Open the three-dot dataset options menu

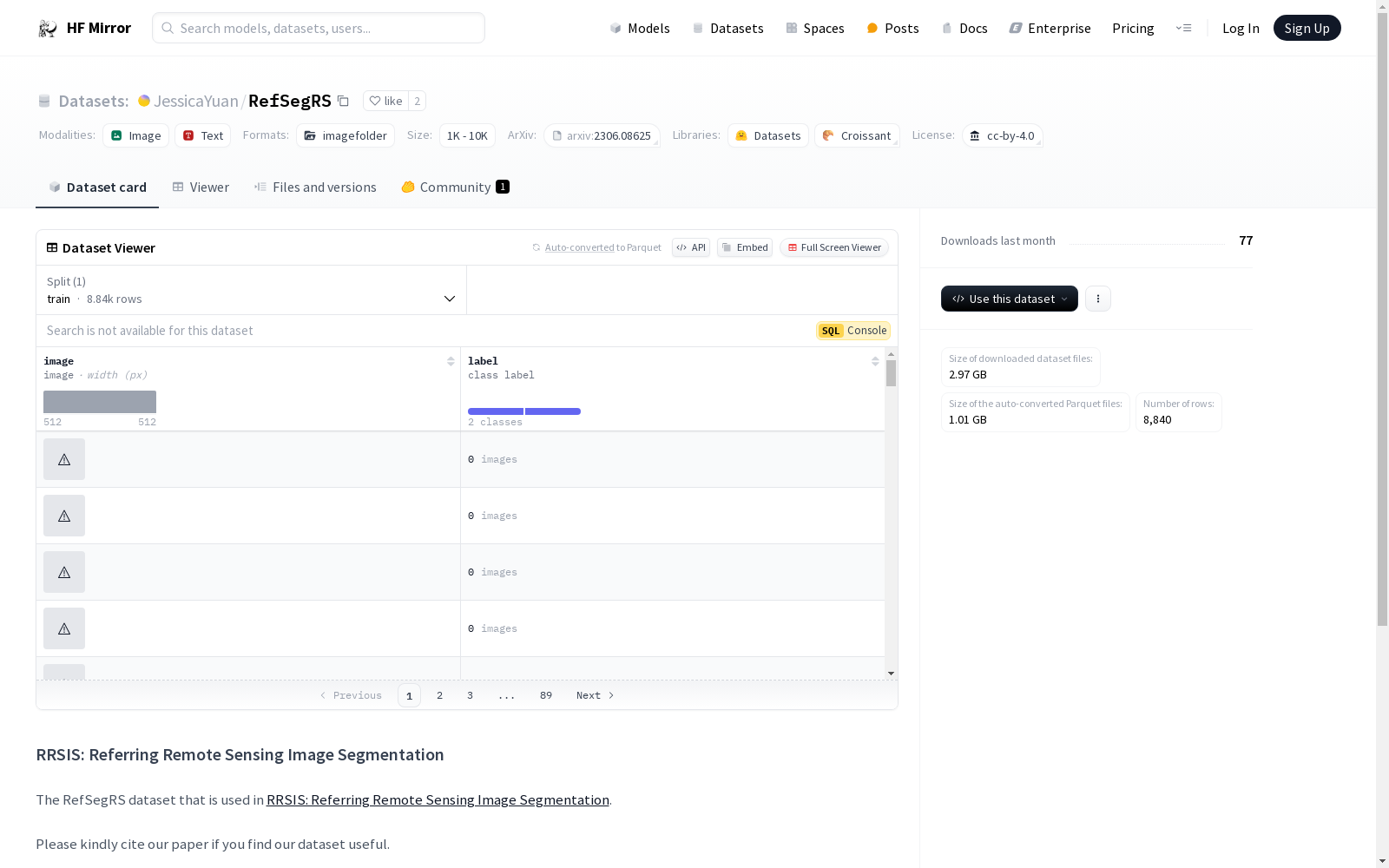(x=1098, y=299)
